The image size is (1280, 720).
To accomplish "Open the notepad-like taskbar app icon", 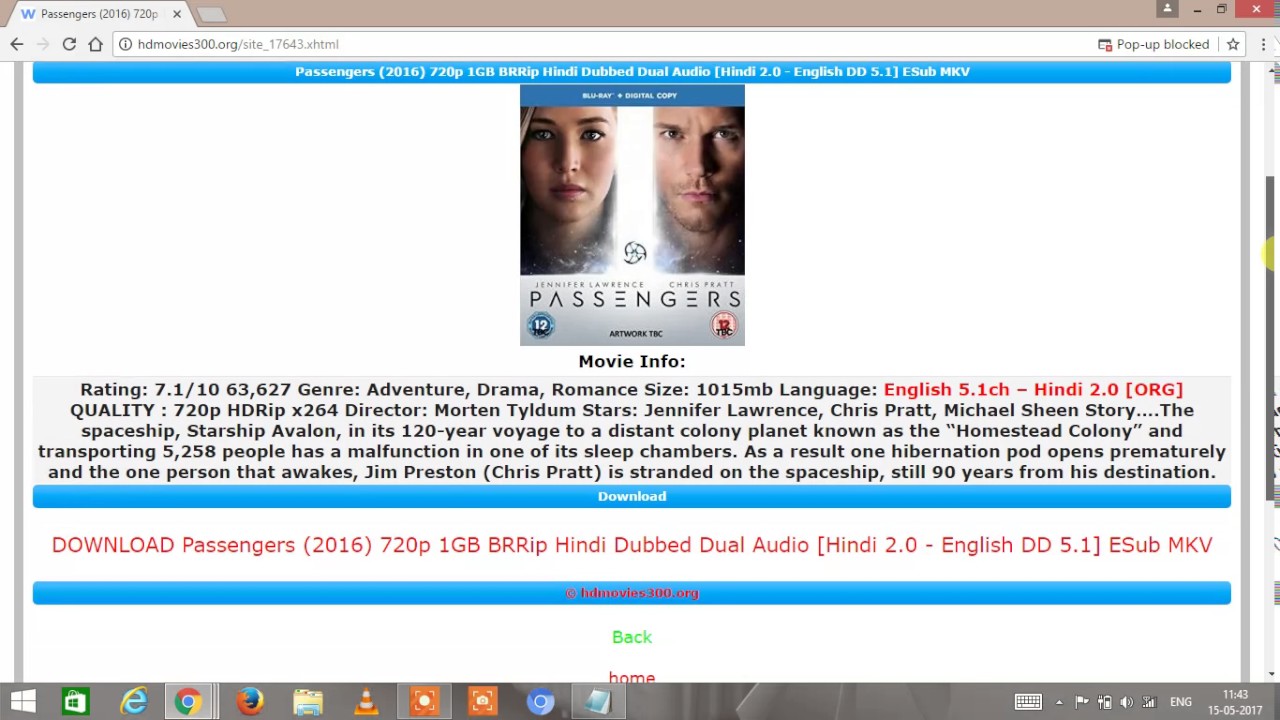I will coord(598,701).
